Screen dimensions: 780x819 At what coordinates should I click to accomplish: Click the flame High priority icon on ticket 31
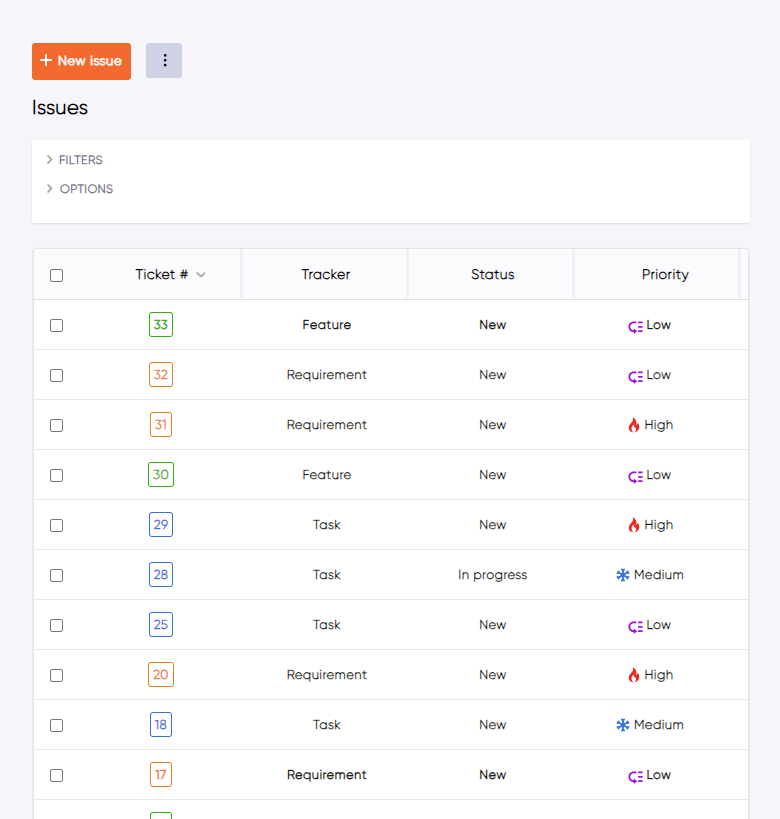click(x=632, y=424)
